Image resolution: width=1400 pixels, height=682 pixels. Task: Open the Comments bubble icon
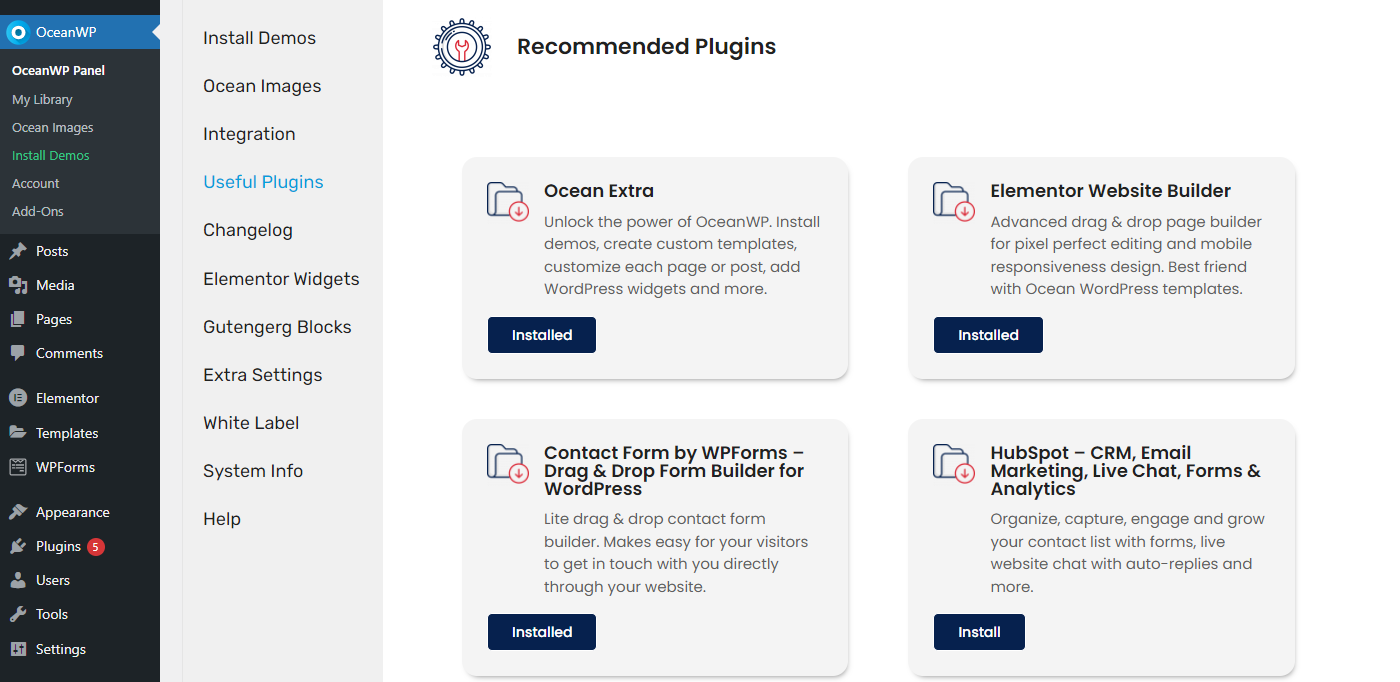point(18,353)
